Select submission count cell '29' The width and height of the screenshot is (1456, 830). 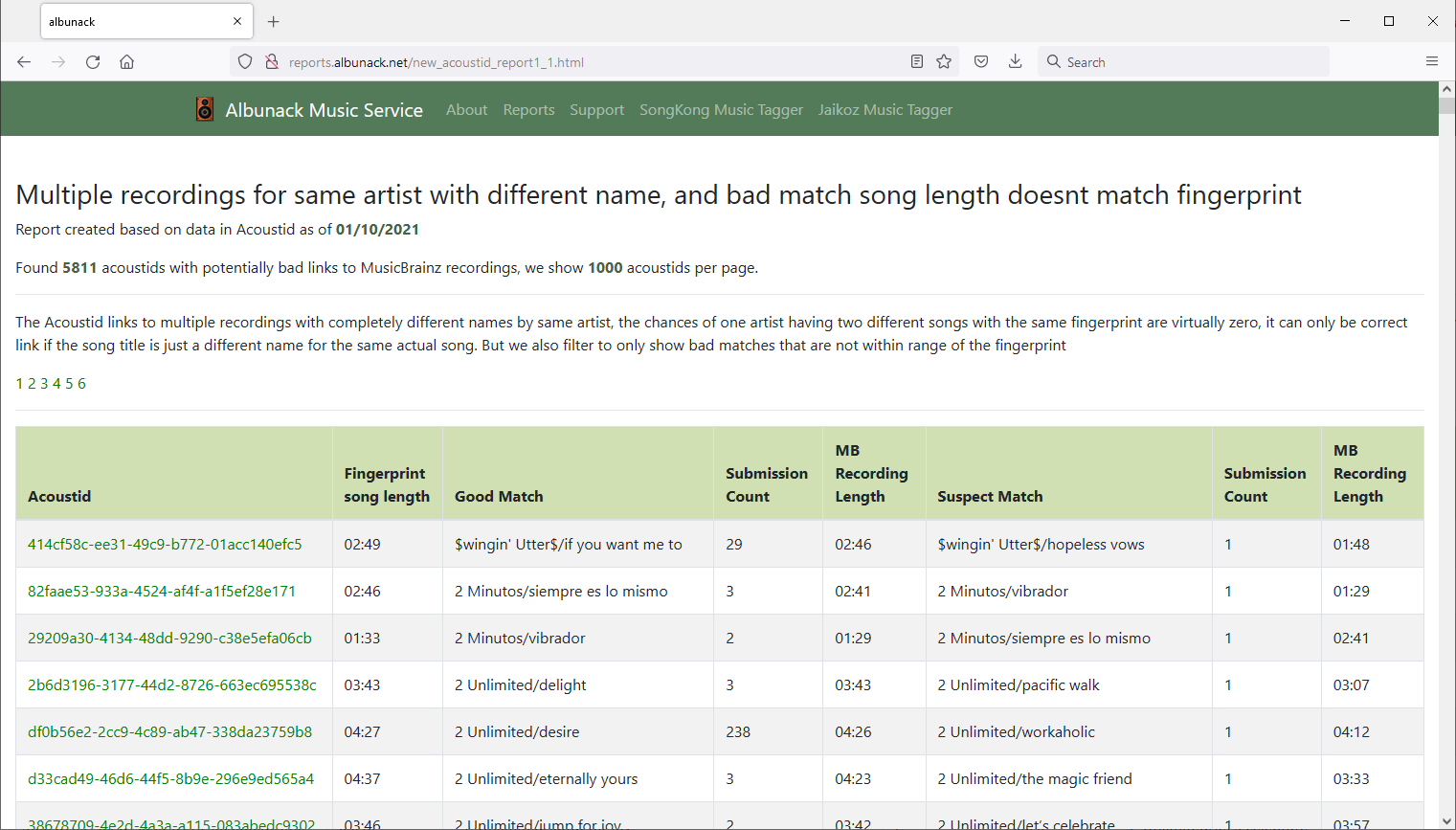pyautogui.click(x=768, y=544)
